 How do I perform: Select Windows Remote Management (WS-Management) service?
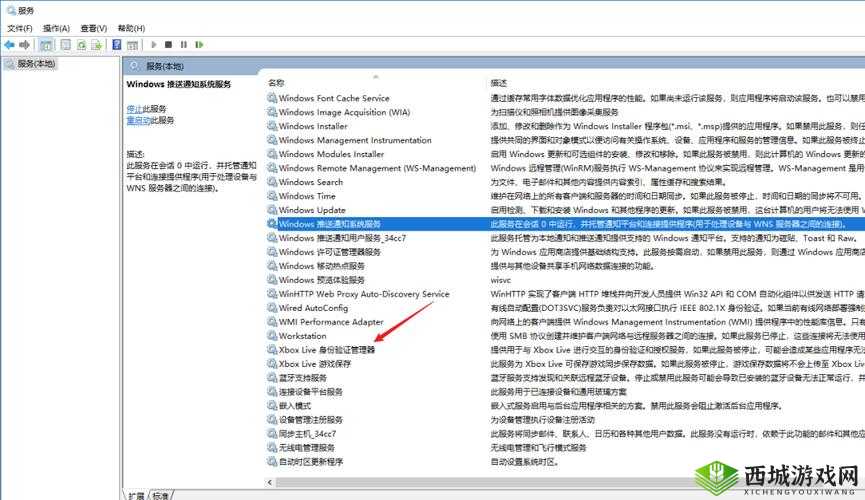[x=377, y=168]
